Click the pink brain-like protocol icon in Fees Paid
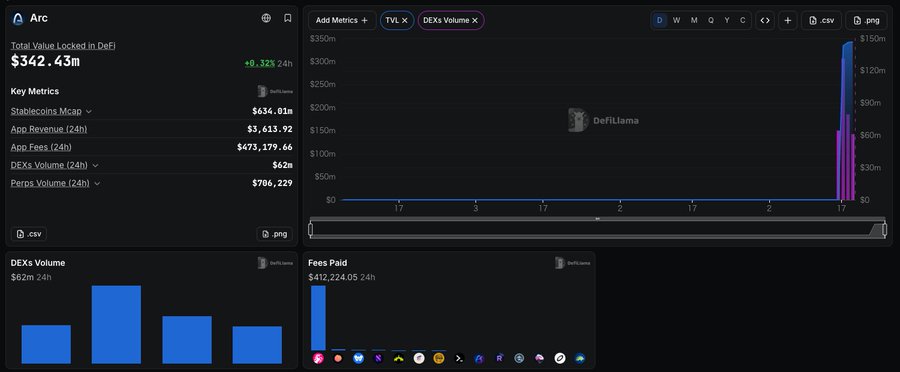The height and width of the screenshot is (372, 900). (x=540, y=358)
